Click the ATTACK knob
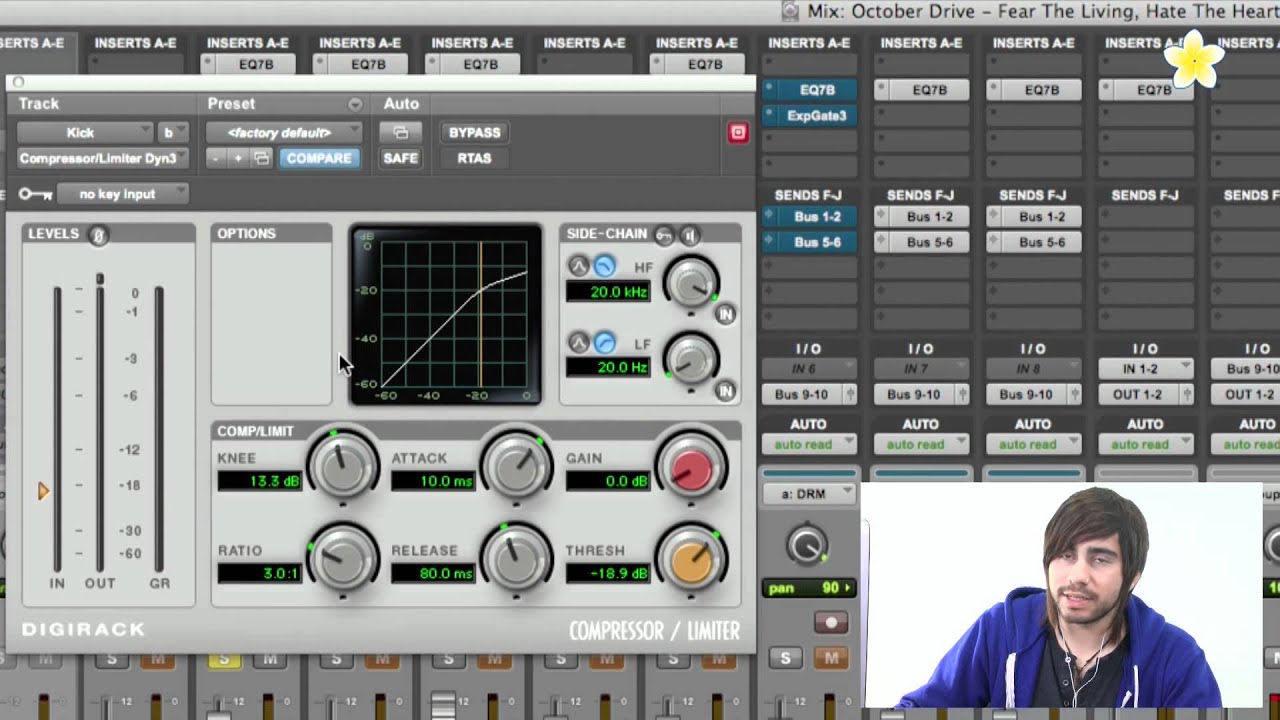Screen dimensions: 1280x720 coord(517,468)
